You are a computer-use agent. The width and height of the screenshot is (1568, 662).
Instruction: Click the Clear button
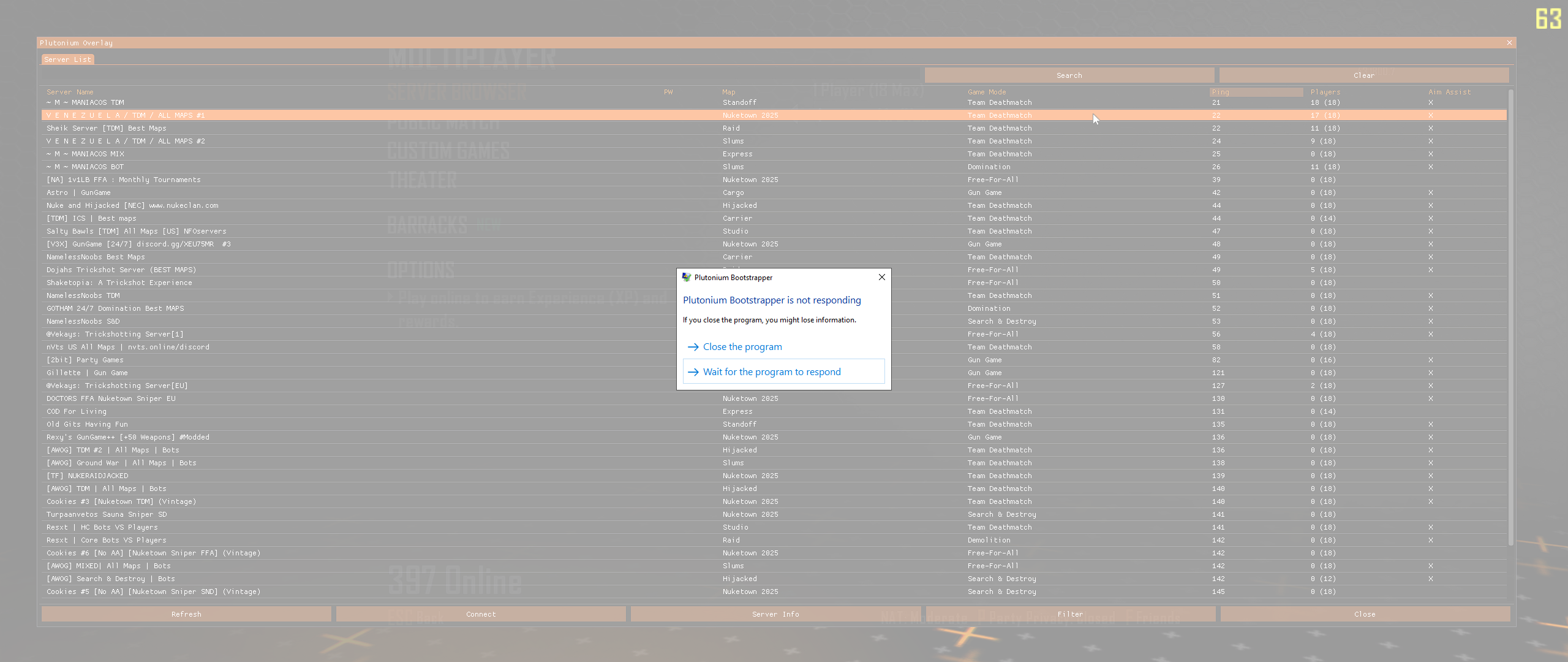pos(1363,75)
